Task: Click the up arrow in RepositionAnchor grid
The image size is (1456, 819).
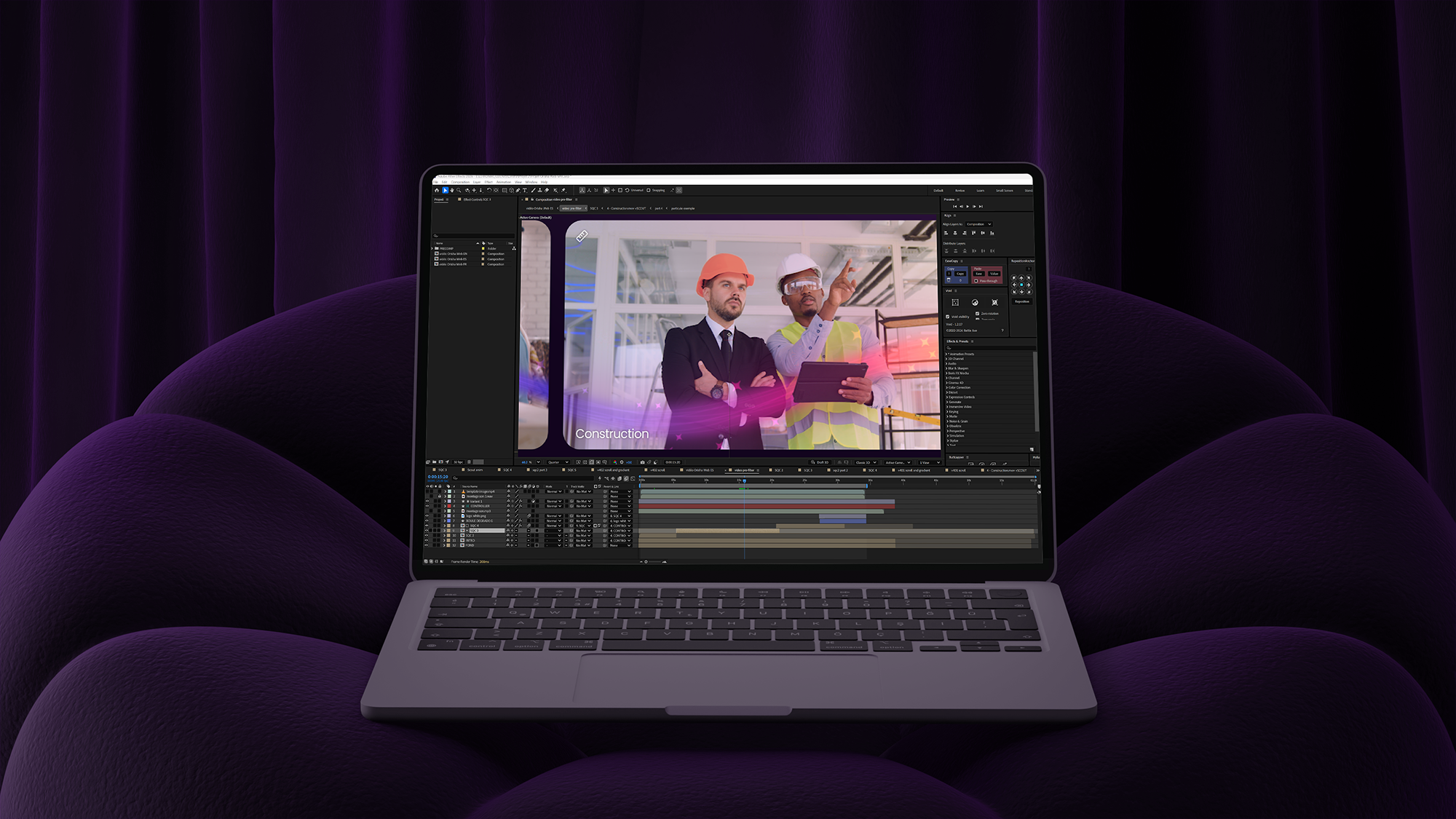Action: 1021,278
